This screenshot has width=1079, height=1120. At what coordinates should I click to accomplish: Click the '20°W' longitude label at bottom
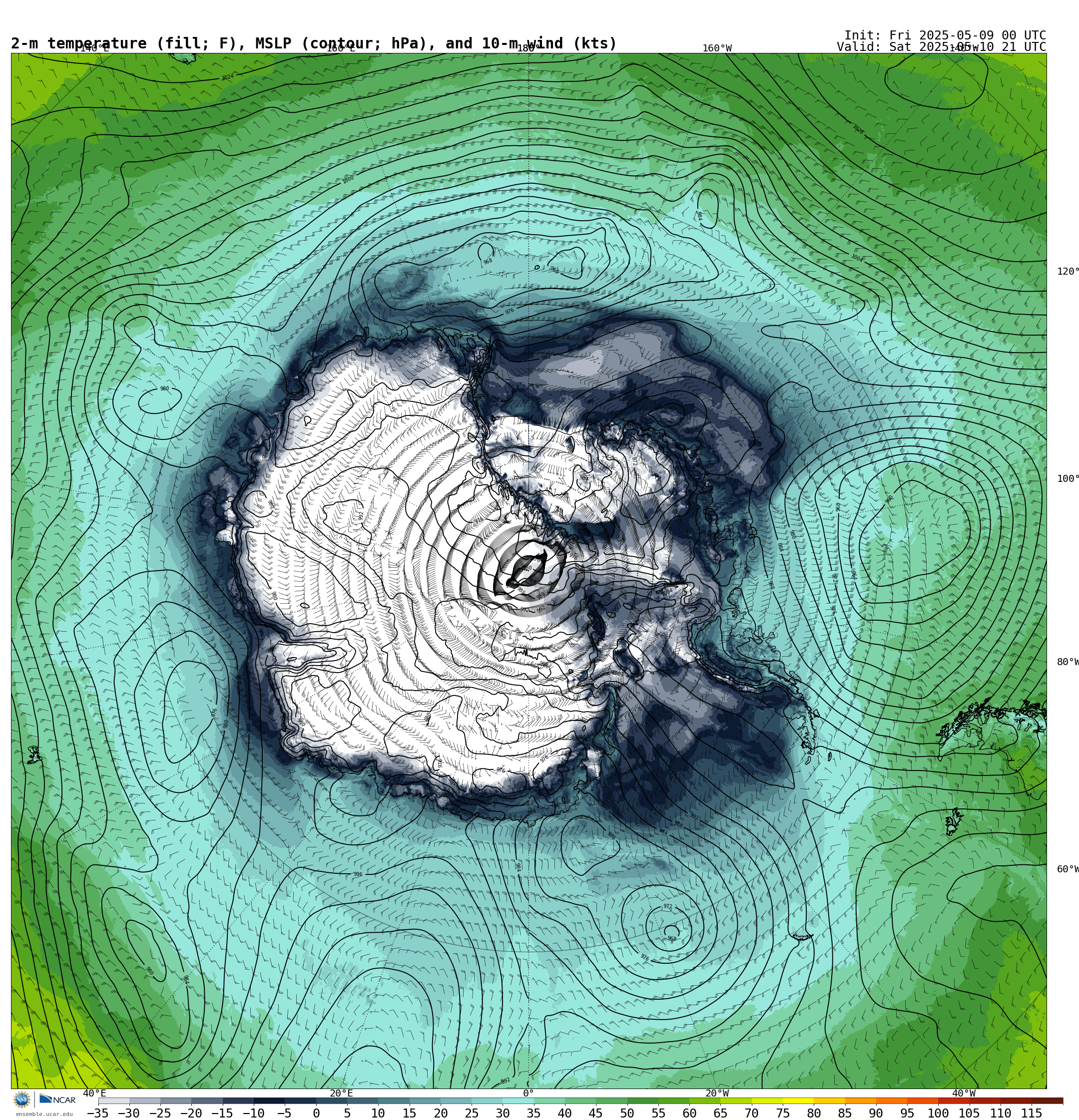pyautogui.click(x=717, y=1093)
